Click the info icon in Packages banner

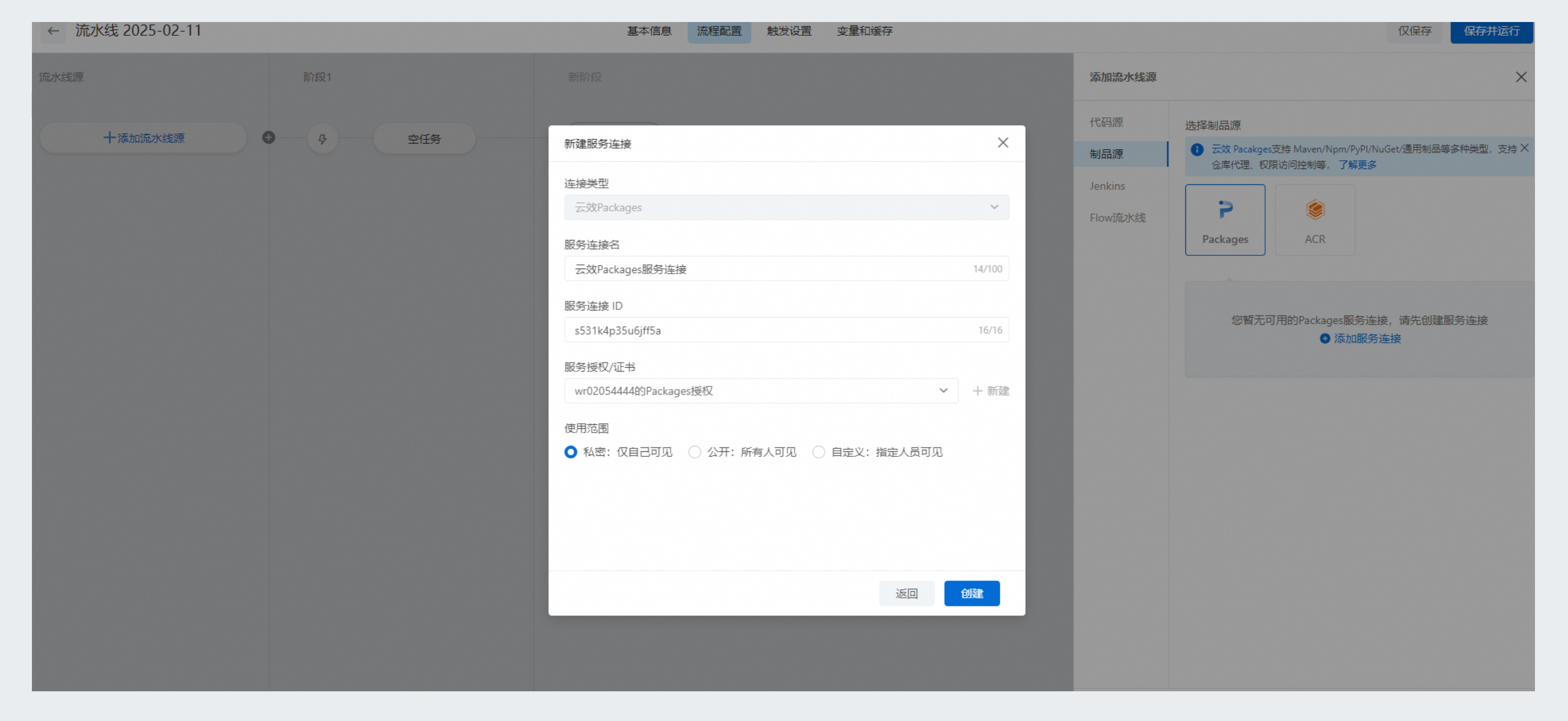click(x=1197, y=149)
